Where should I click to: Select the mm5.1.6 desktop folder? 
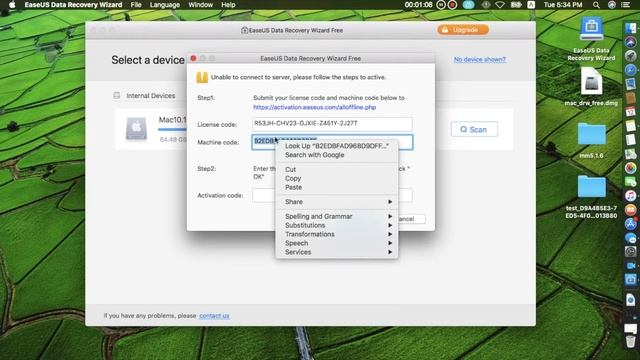pyautogui.click(x=591, y=134)
